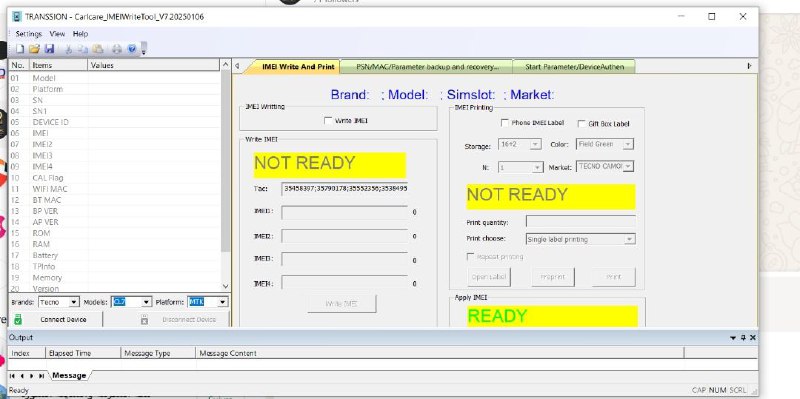Click the New file toolbar icon
The width and height of the screenshot is (800, 399).
[x=20, y=49]
